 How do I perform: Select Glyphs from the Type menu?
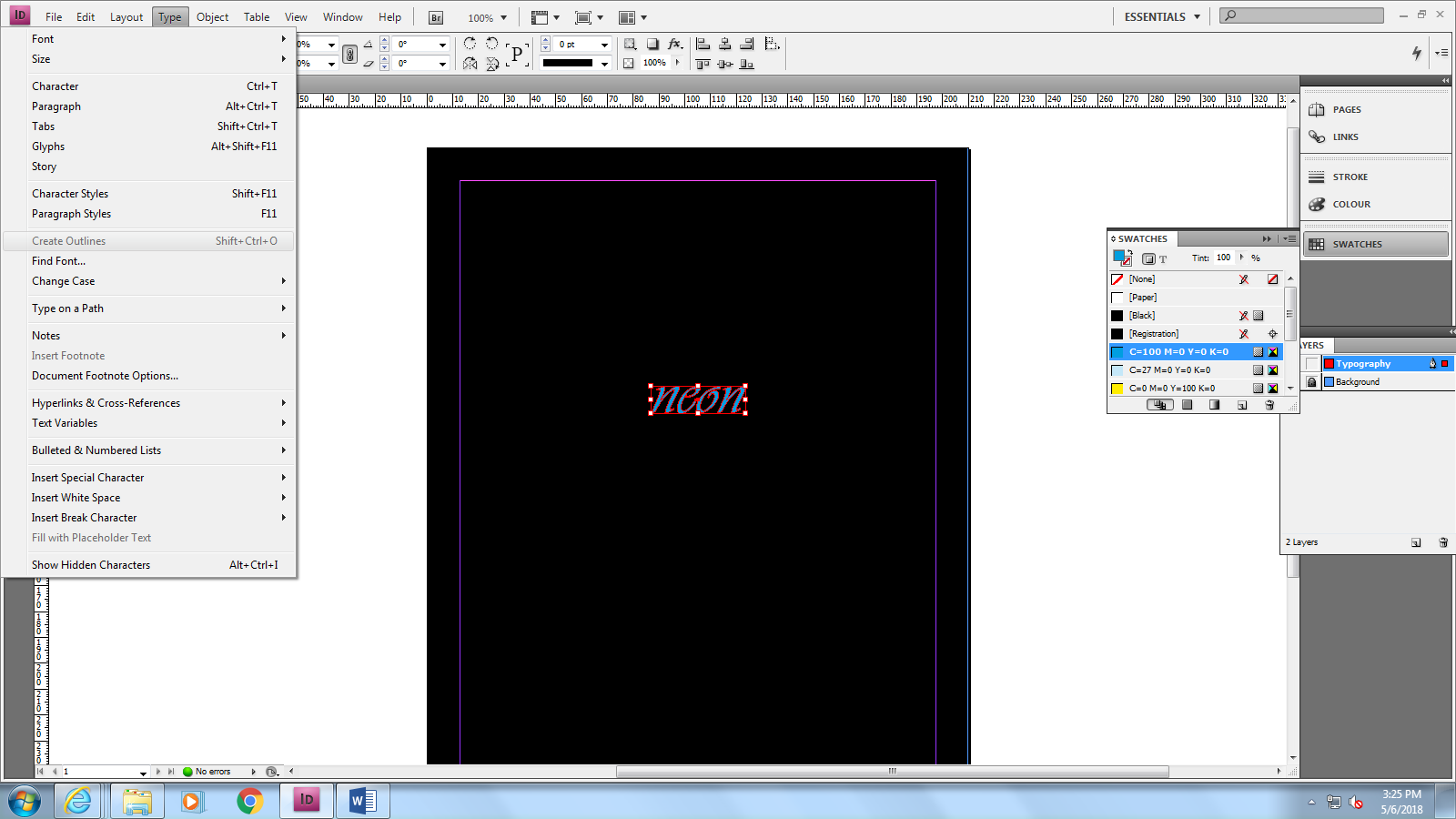tap(48, 146)
